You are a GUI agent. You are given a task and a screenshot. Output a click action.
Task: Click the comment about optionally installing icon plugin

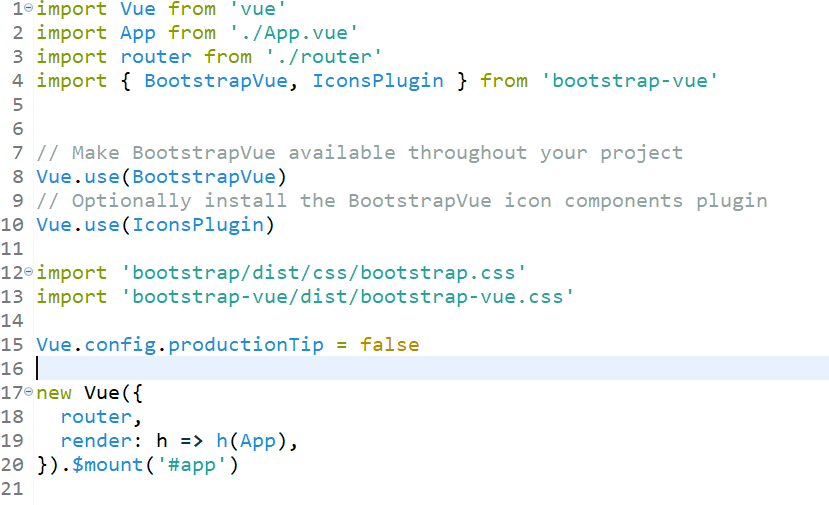(x=402, y=201)
